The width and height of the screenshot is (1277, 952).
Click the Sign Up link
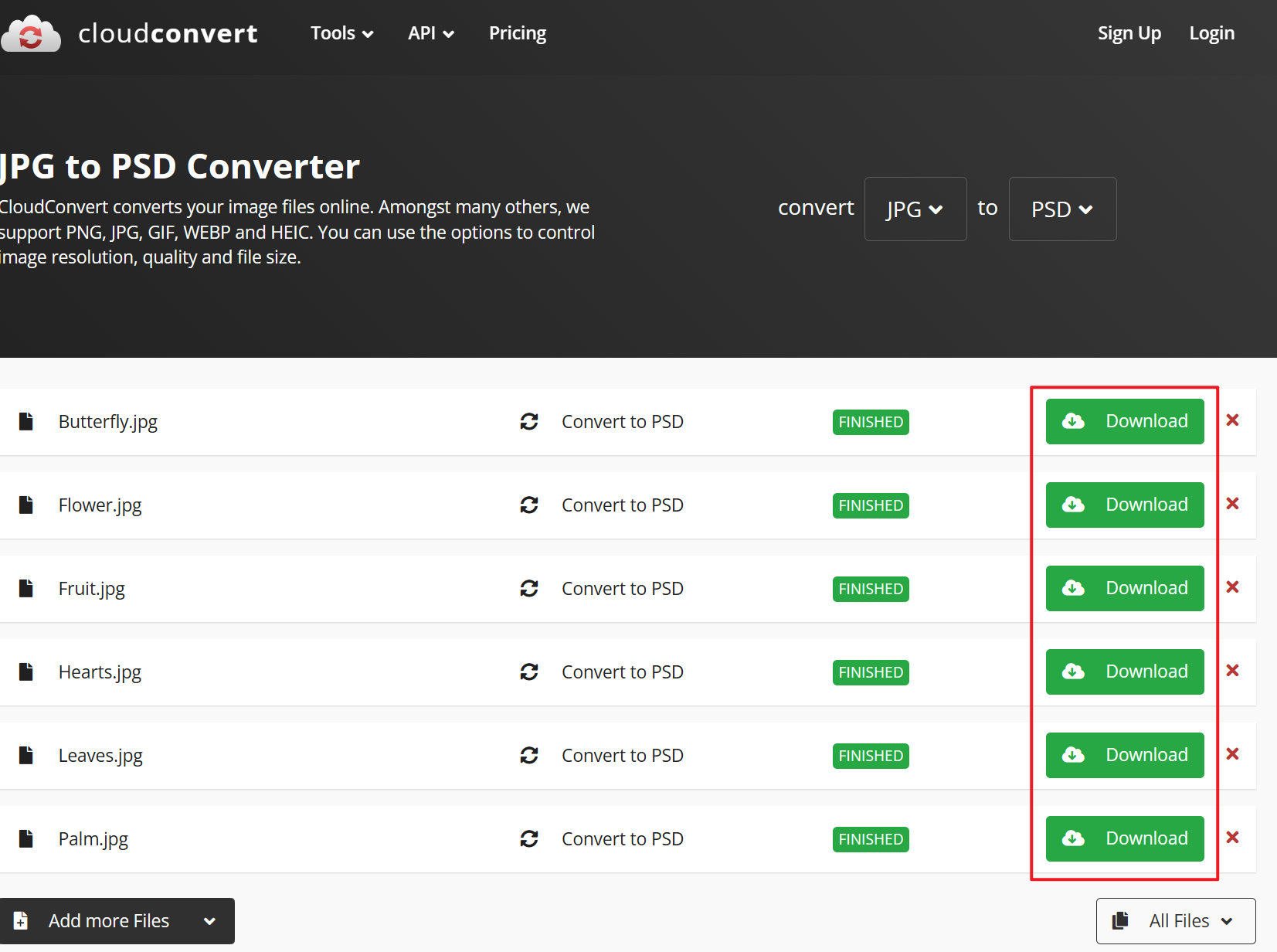click(1129, 33)
